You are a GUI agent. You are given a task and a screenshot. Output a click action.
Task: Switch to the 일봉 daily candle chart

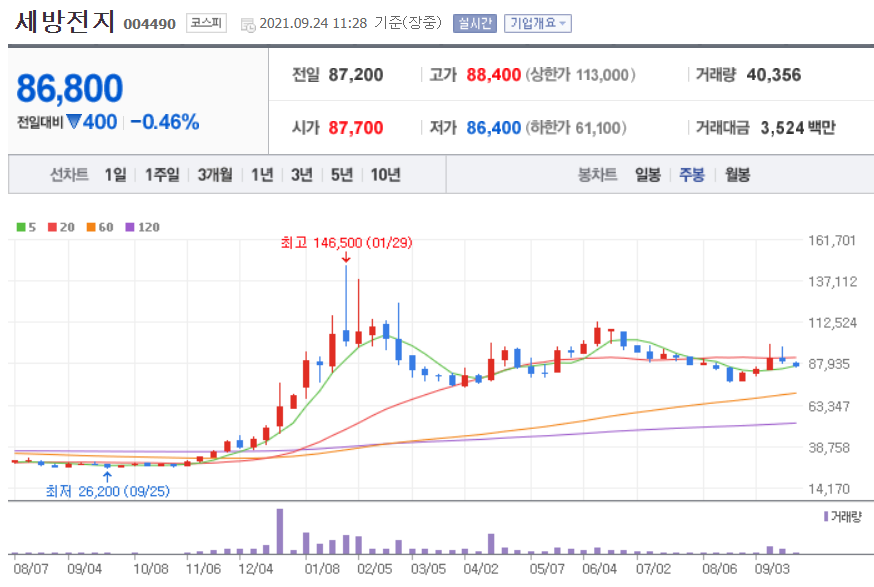[x=648, y=175]
